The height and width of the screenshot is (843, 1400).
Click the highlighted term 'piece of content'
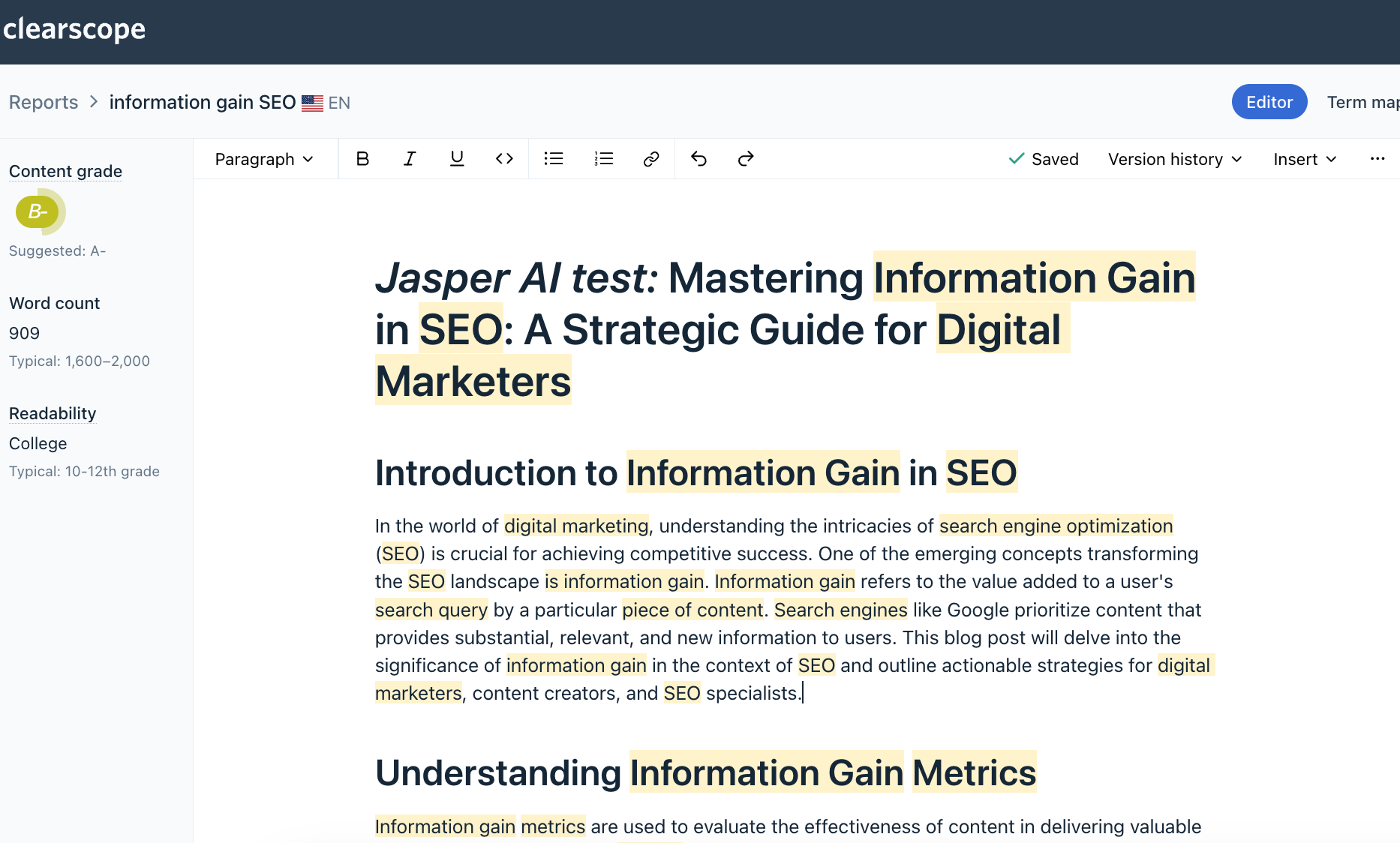point(692,610)
